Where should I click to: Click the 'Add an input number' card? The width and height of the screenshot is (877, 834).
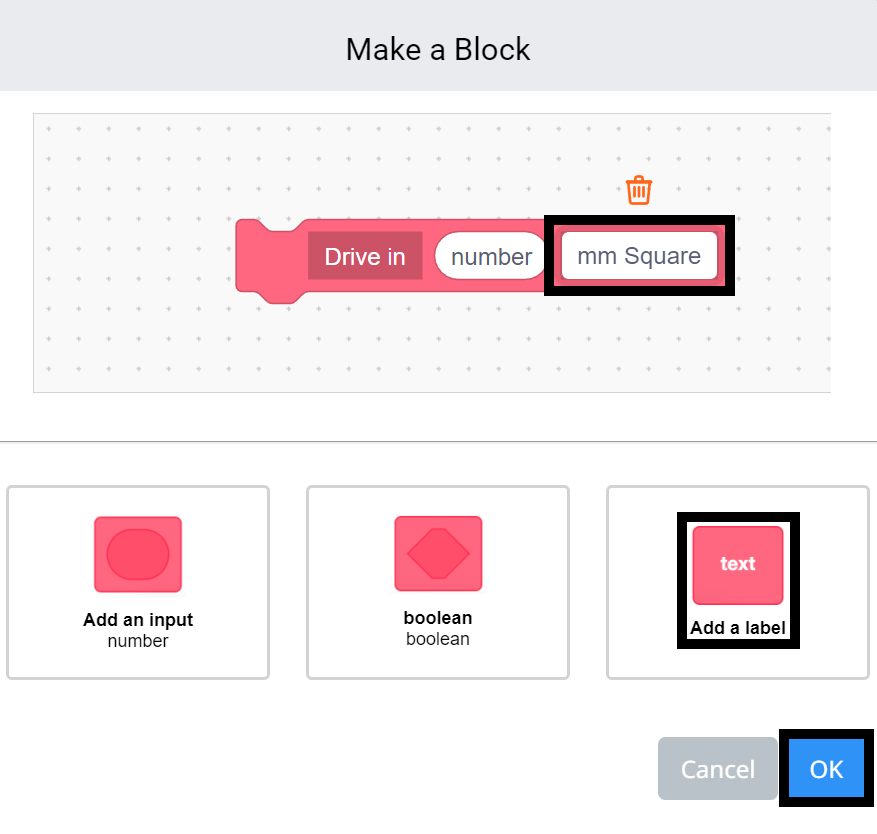click(137, 582)
